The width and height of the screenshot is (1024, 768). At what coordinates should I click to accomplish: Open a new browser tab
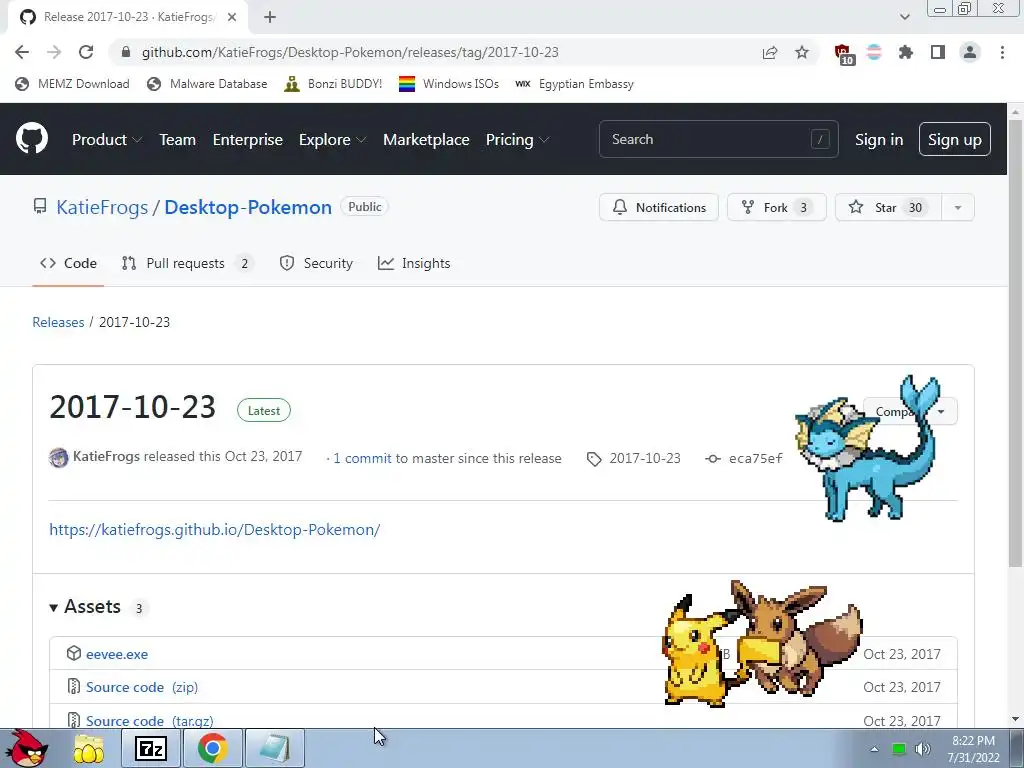point(270,17)
